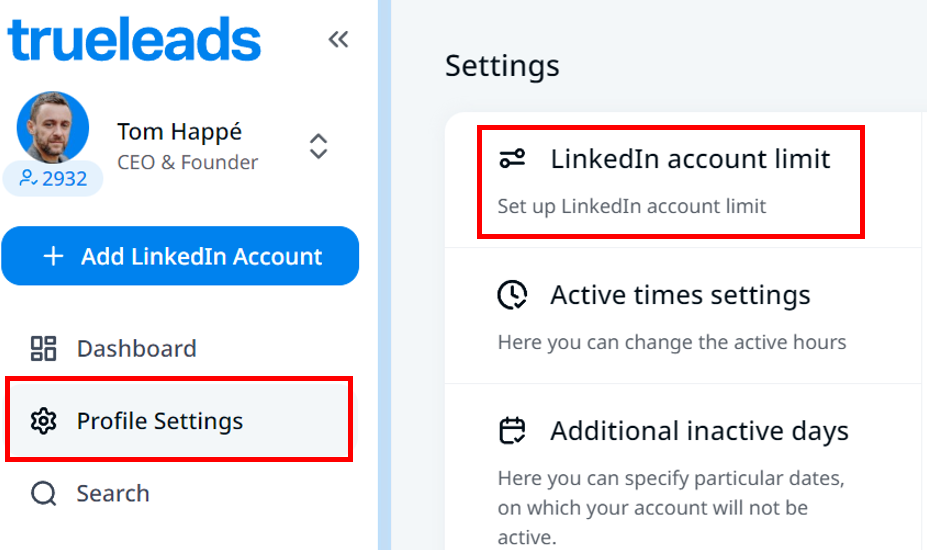
Task: Expand the Tom Happé account switcher
Action: pyautogui.click(x=318, y=146)
